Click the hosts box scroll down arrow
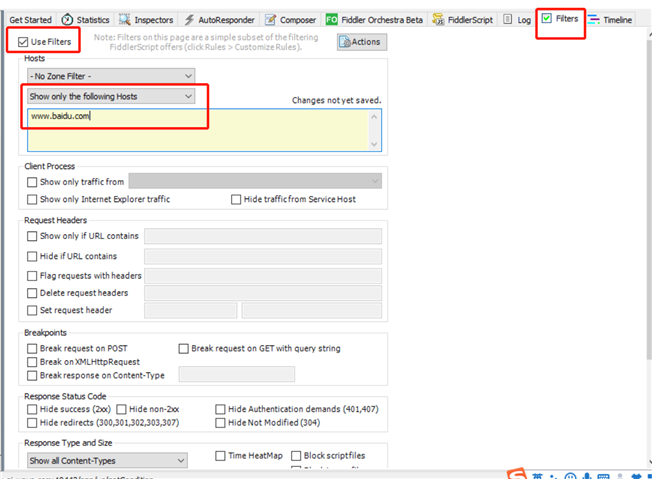The image size is (652, 479). point(374,144)
